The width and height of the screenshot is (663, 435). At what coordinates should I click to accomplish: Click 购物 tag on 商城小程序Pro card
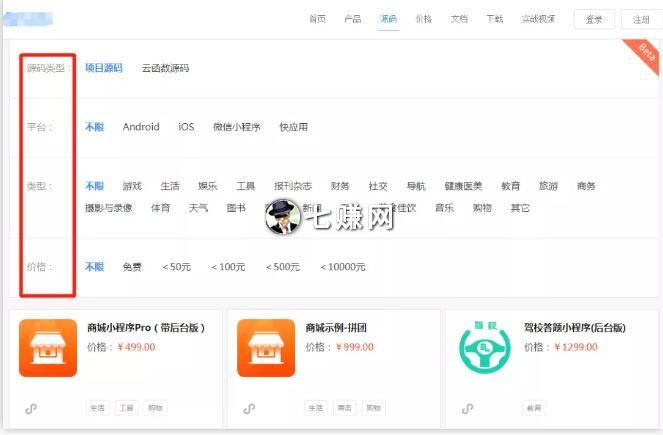pos(155,408)
